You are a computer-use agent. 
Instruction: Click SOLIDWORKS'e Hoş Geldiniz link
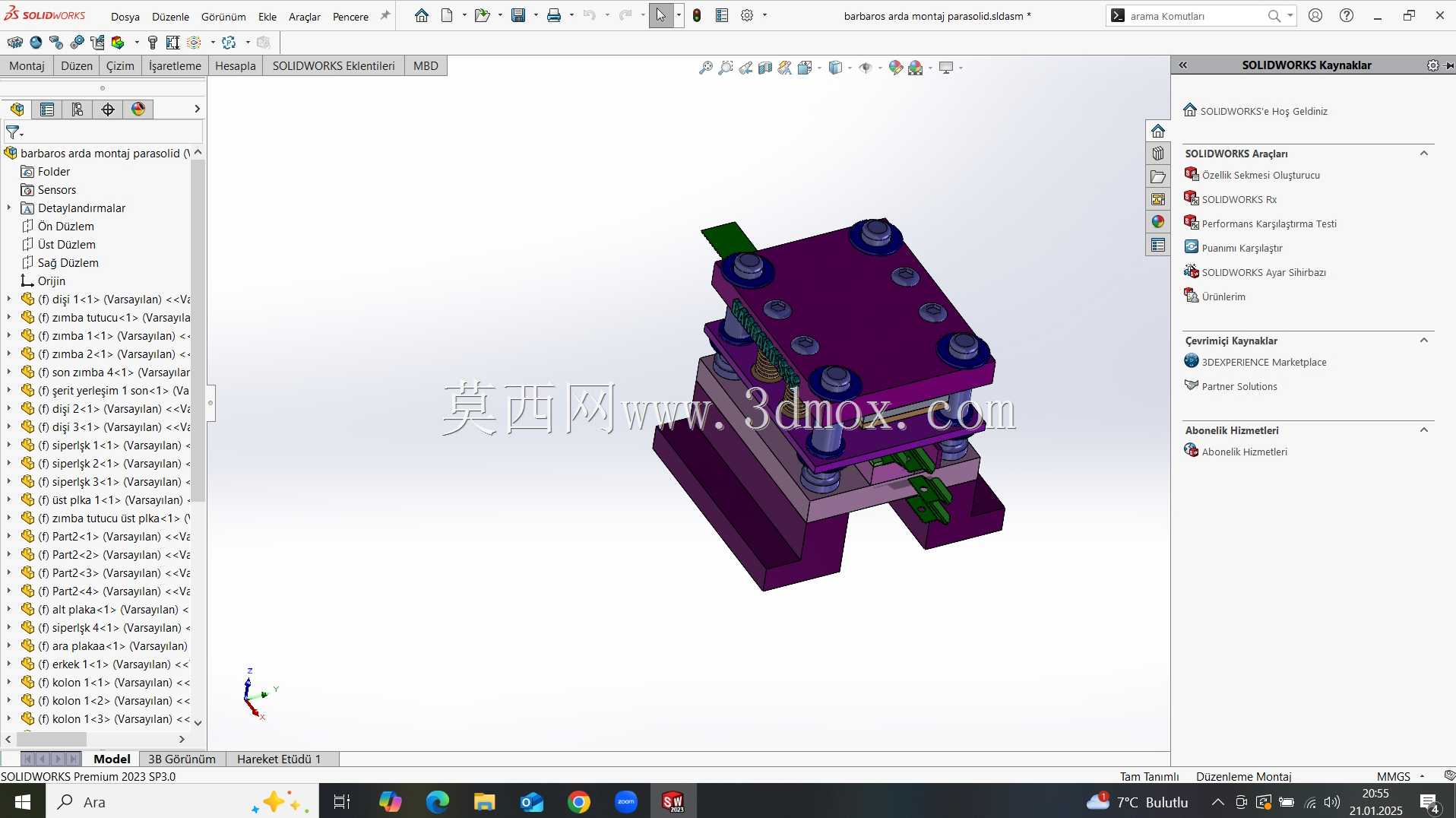[1265, 112]
